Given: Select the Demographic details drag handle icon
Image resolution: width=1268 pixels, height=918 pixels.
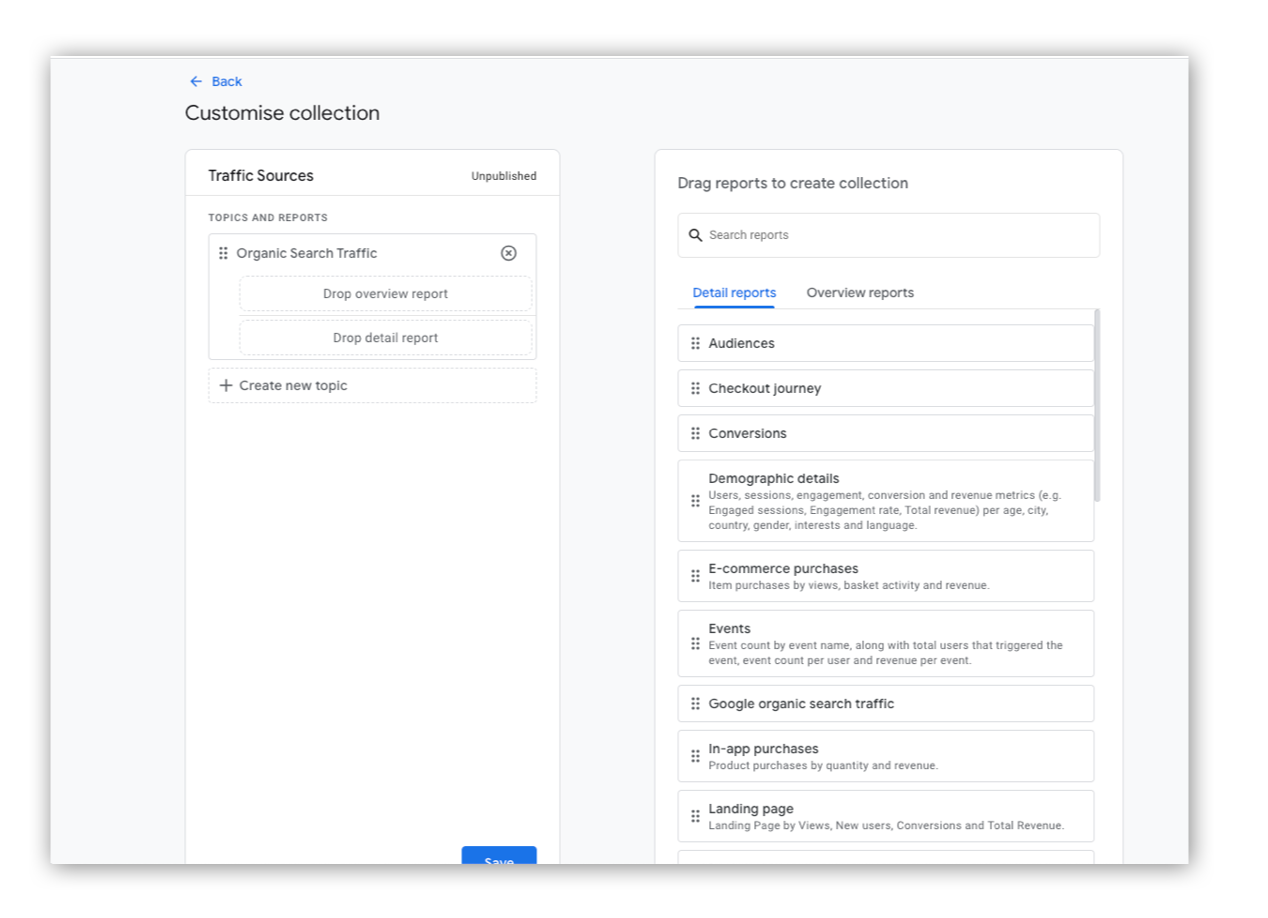Looking at the screenshot, I should [x=695, y=500].
